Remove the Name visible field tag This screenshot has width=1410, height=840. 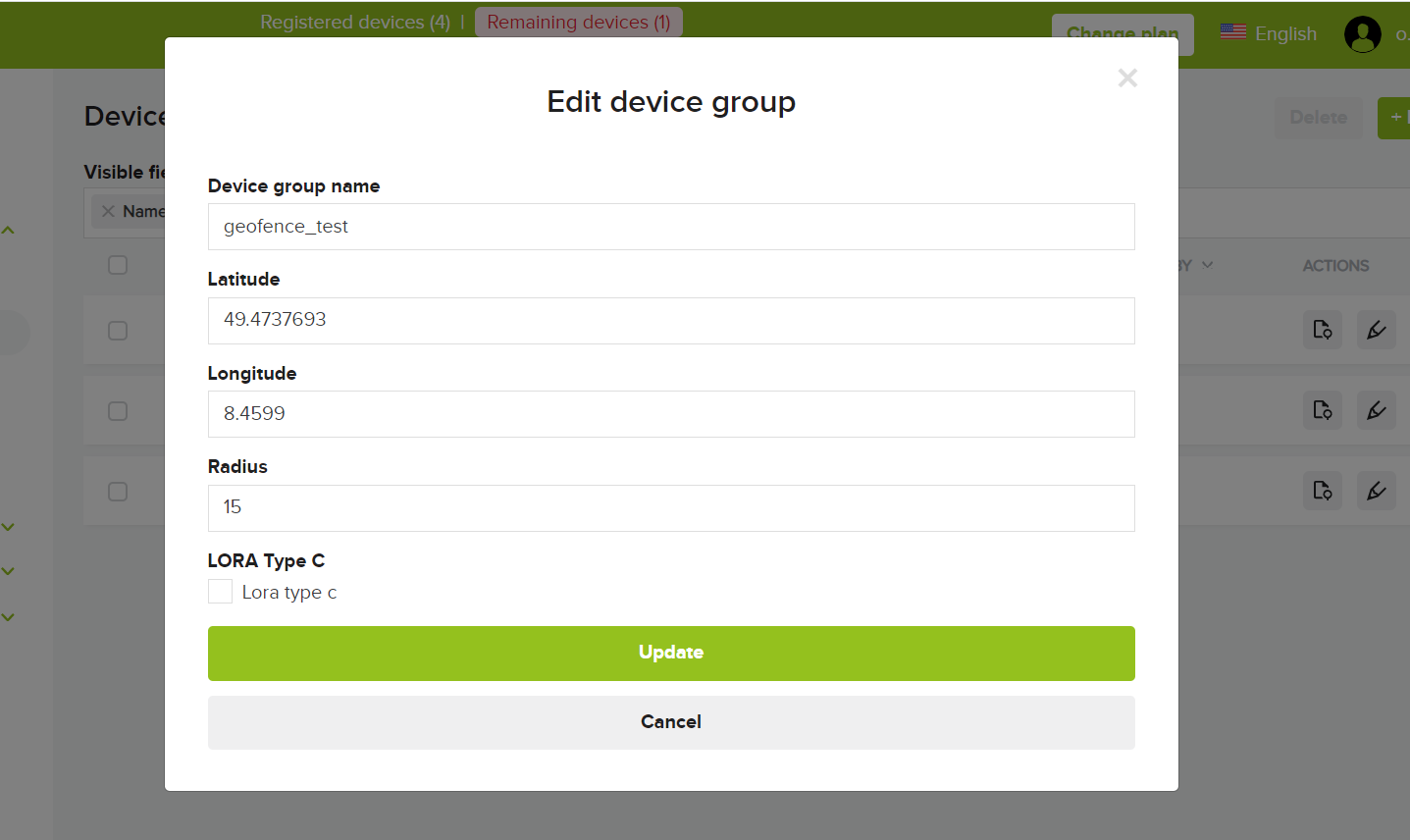tap(108, 211)
